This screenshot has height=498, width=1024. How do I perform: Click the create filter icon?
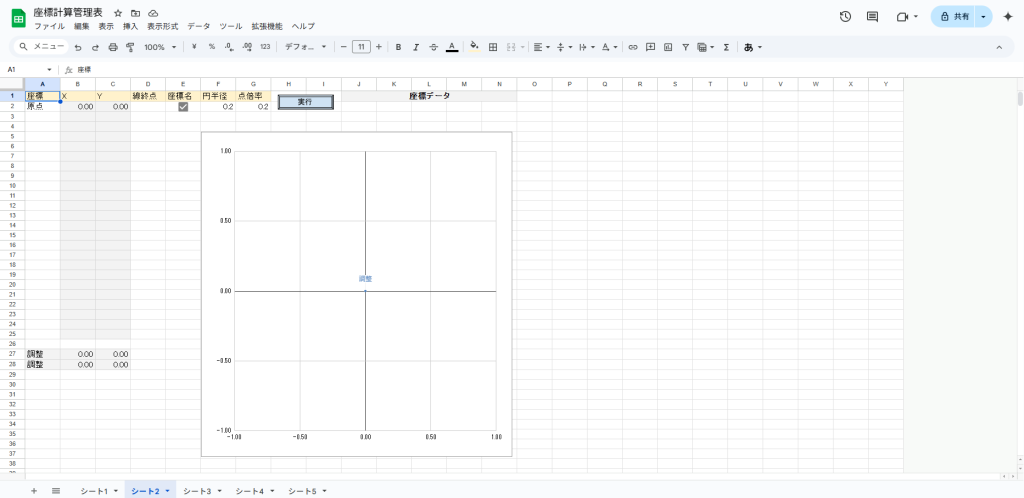pyautogui.click(x=686, y=47)
